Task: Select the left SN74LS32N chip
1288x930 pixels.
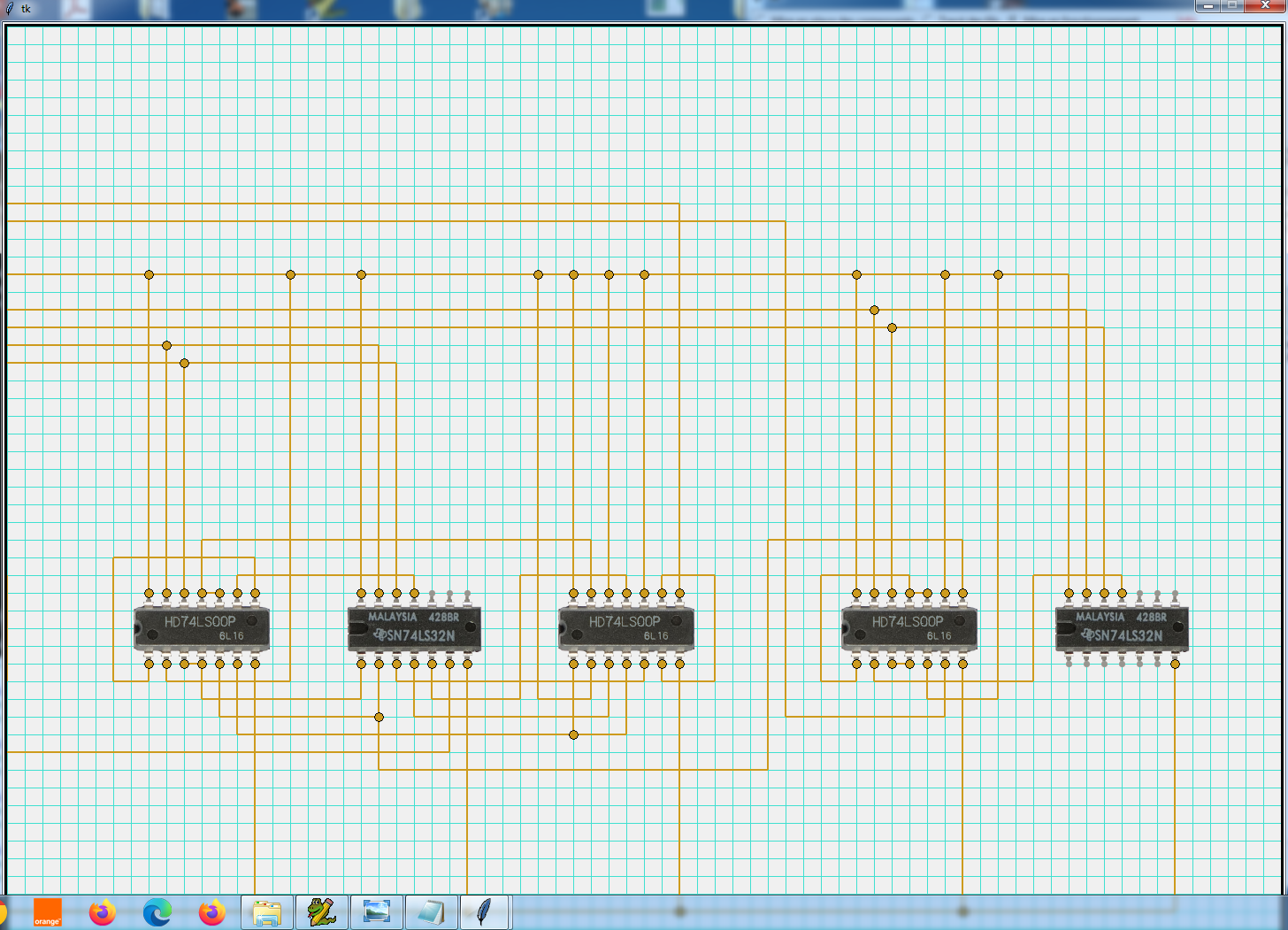Action: 414,628
